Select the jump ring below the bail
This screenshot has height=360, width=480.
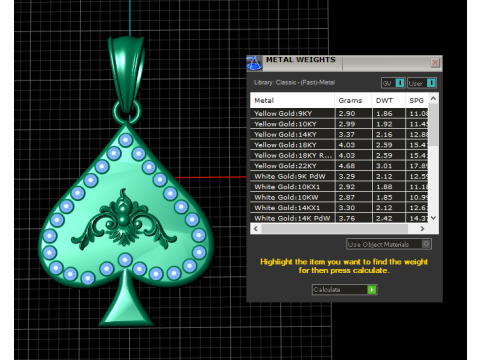tap(127, 112)
